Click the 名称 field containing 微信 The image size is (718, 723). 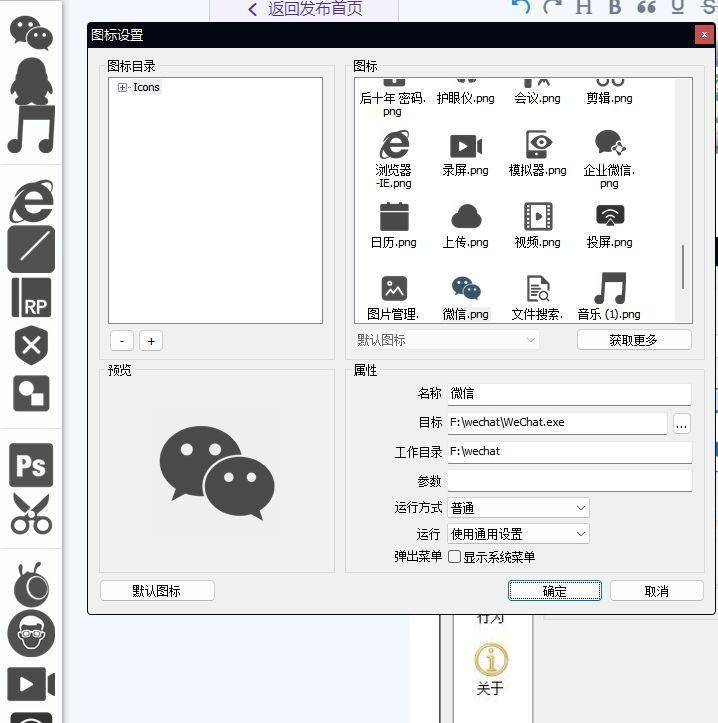pos(570,394)
